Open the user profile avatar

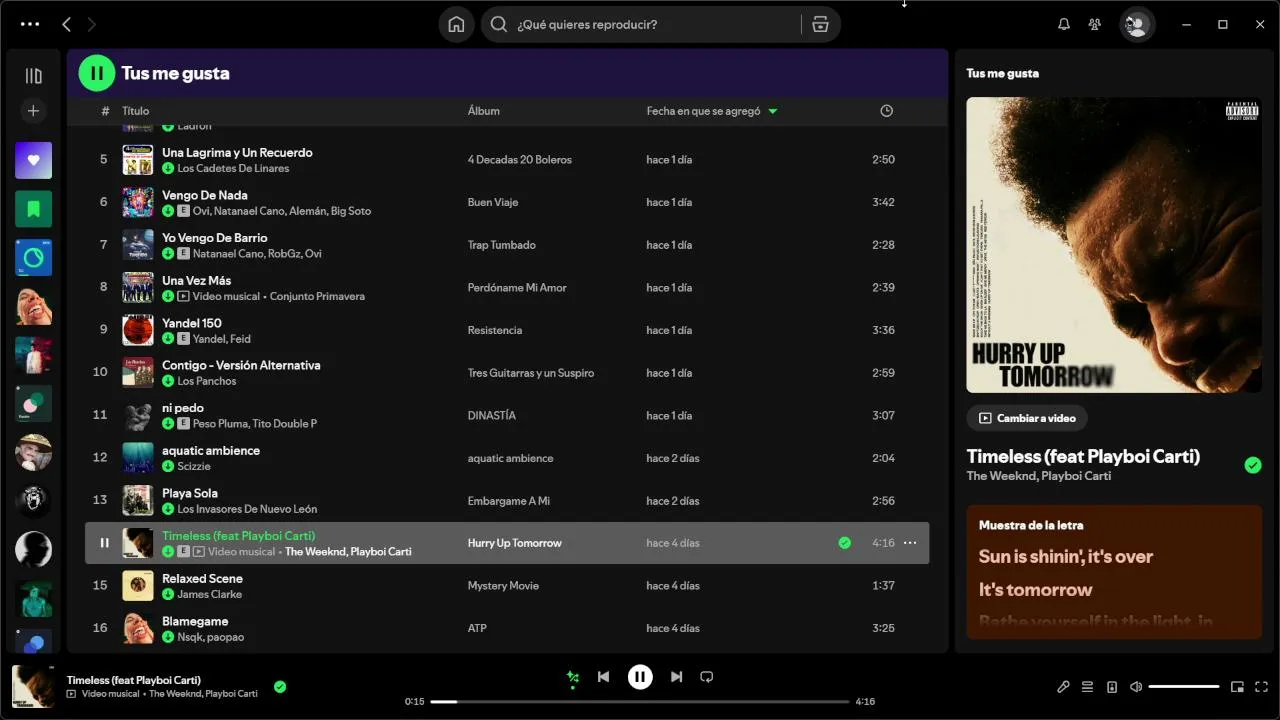[x=1137, y=24]
